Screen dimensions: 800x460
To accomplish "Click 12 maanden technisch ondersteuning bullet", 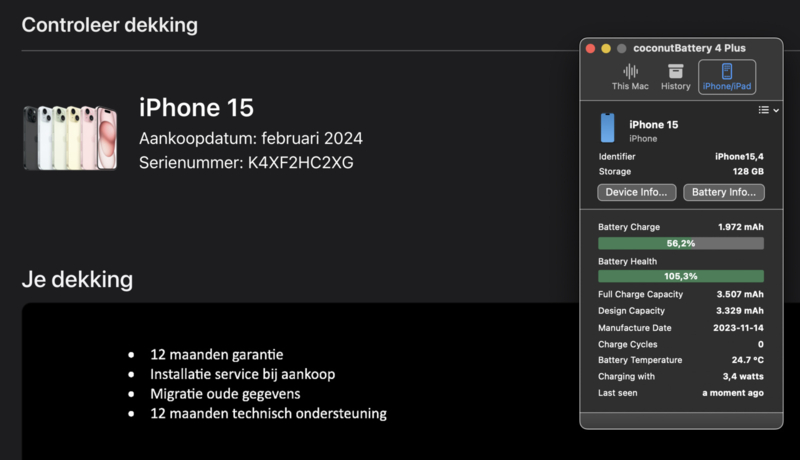I will tap(268, 413).
